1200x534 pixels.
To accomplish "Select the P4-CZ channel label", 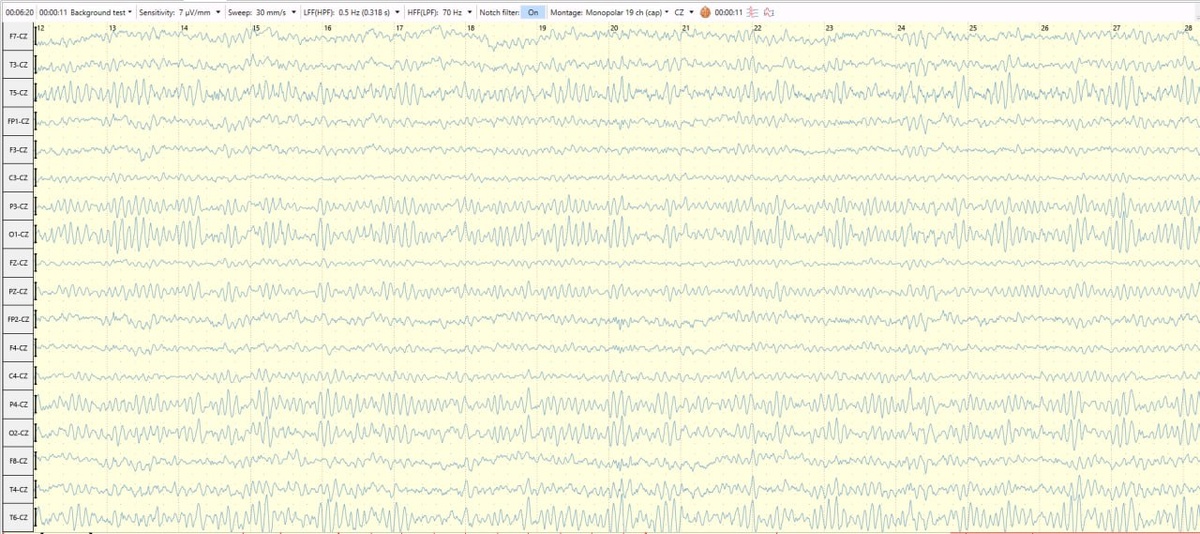I will pyautogui.click(x=18, y=404).
